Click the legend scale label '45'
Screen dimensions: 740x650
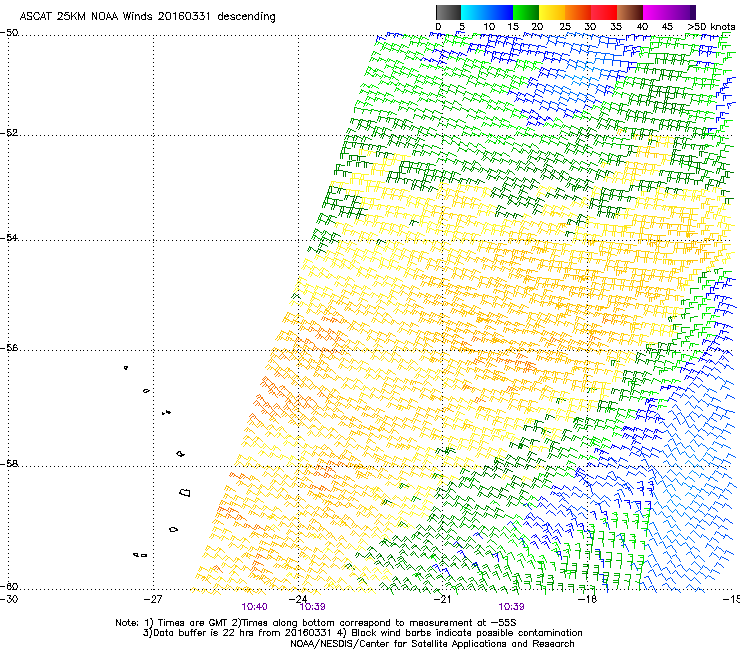(x=667, y=27)
